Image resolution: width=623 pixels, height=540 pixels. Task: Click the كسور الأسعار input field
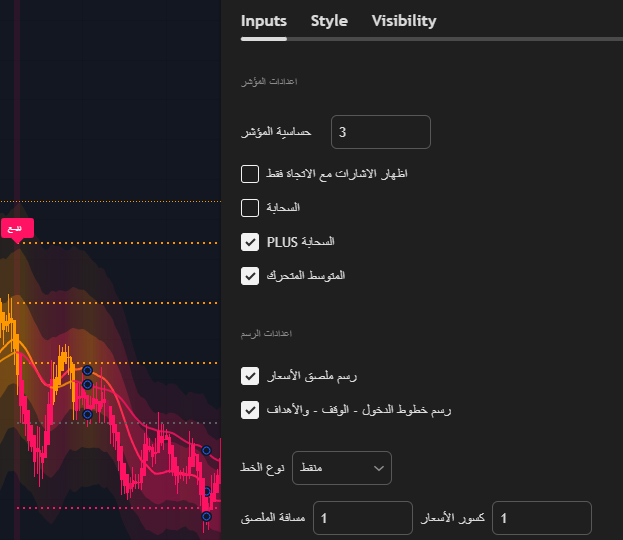pyautogui.click(x=542, y=518)
